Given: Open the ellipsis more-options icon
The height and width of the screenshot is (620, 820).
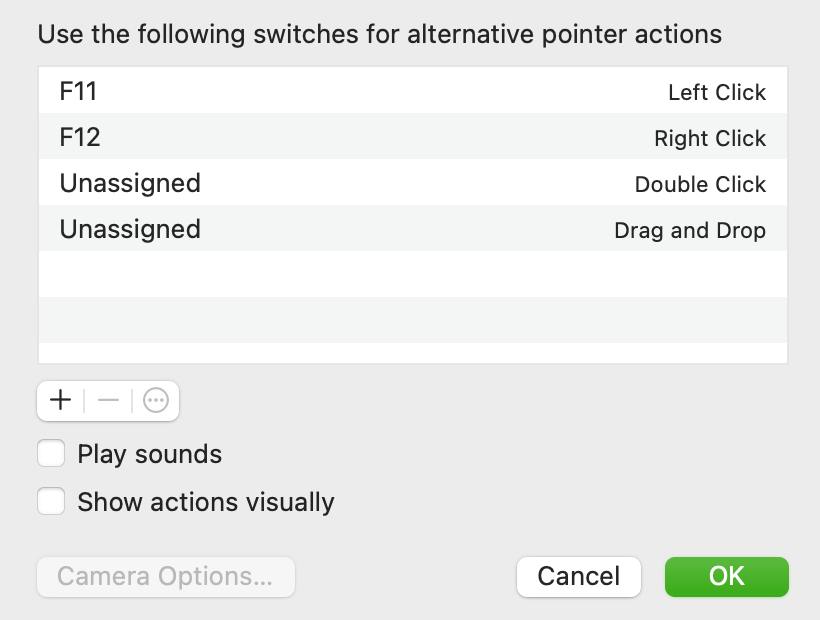Looking at the screenshot, I should click(x=156, y=401).
